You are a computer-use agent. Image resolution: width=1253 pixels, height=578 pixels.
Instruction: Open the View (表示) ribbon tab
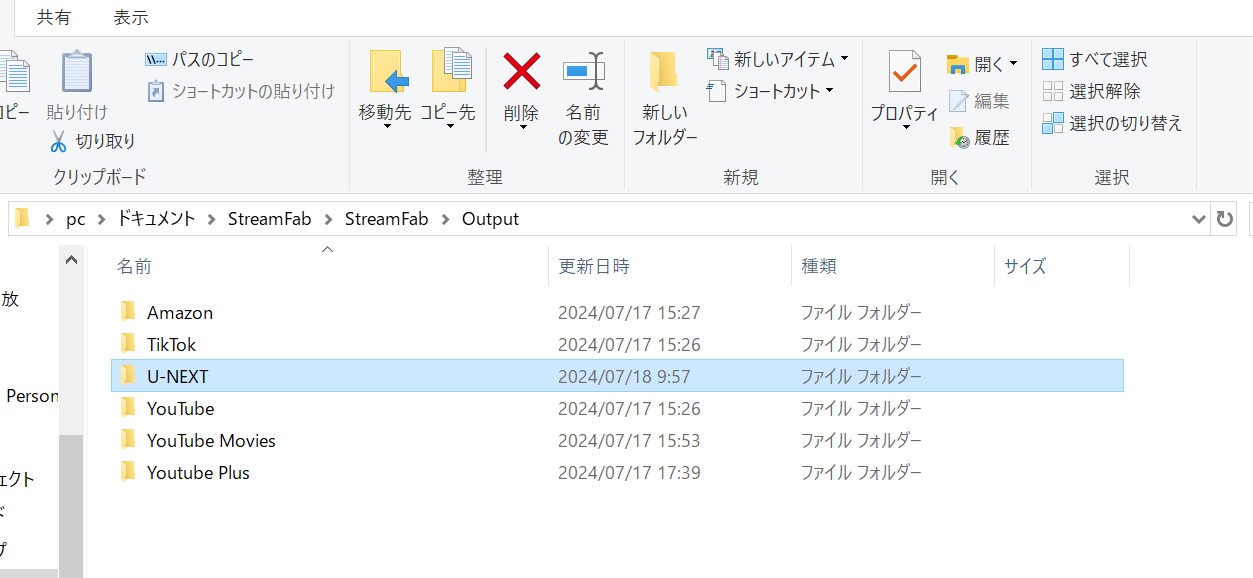131,17
